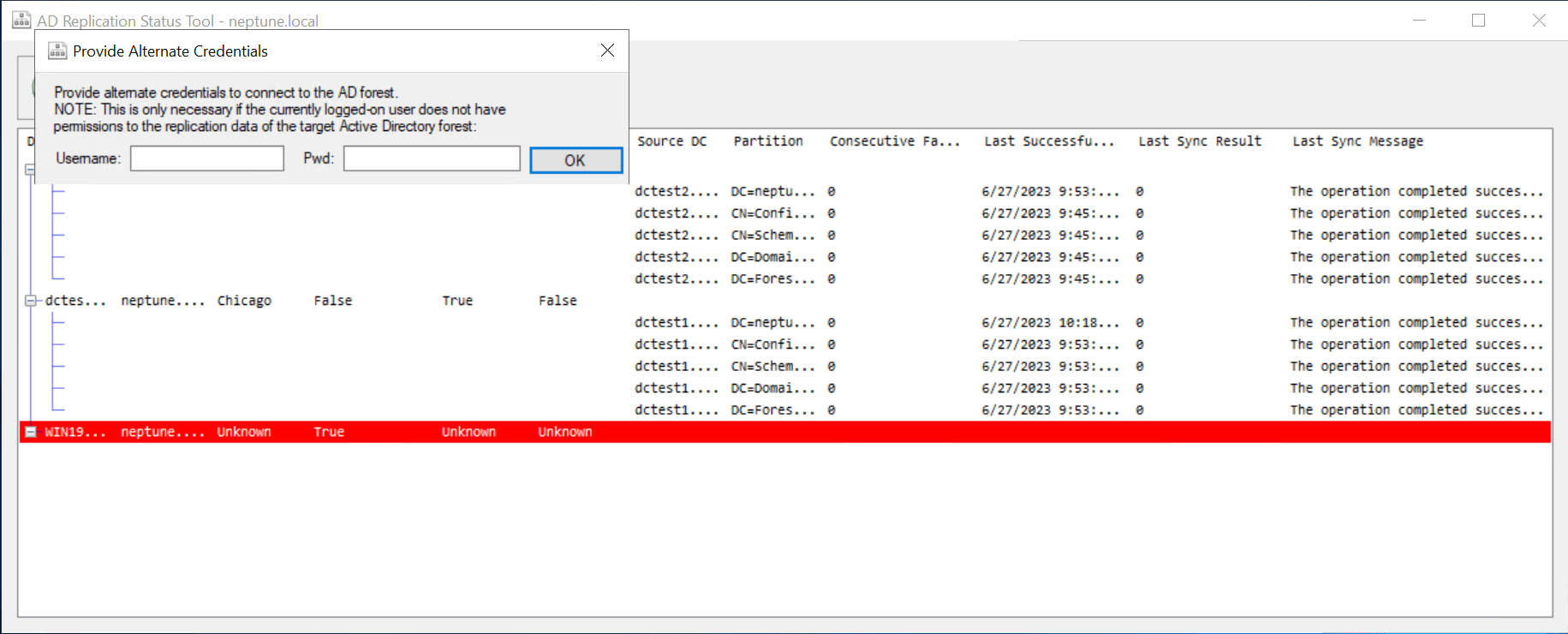Image resolution: width=1568 pixels, height=634 pixels.
Task: Click the dctest2 DC=Domai... partition cell
Action: pyautogui.click(x=772, y=257)
